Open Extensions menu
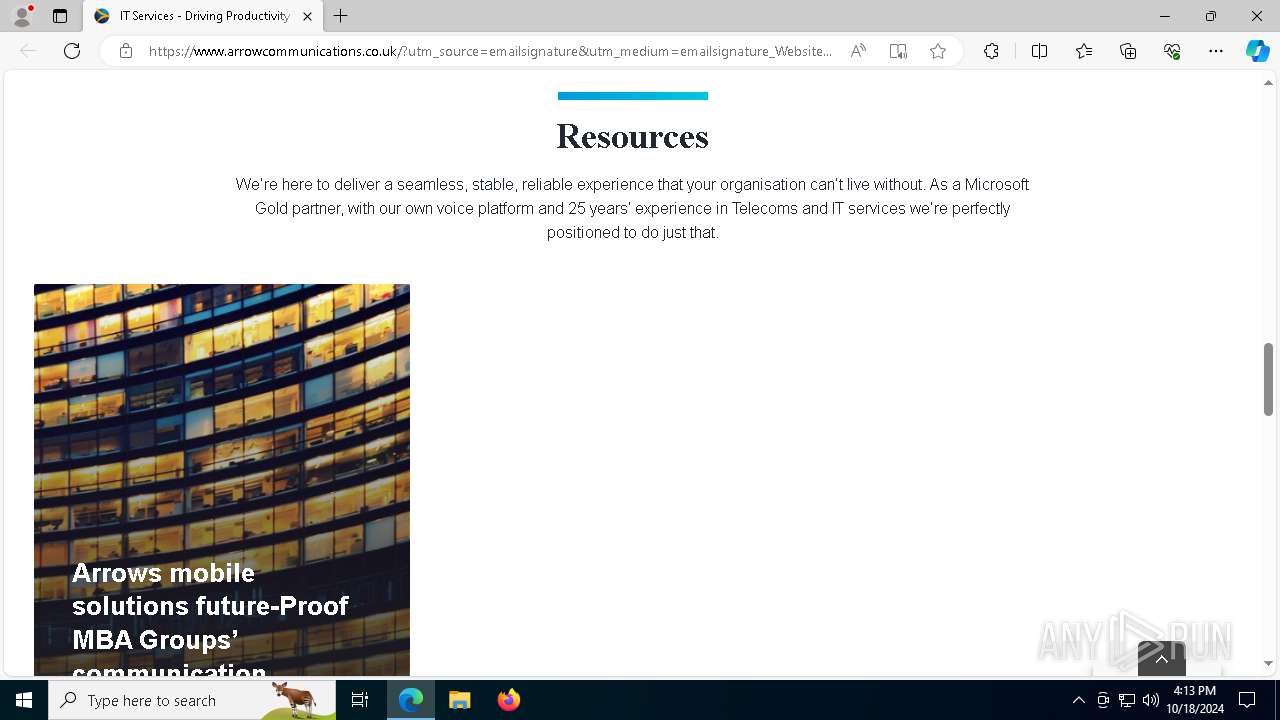1280x720 pixels. click(991, 51)
